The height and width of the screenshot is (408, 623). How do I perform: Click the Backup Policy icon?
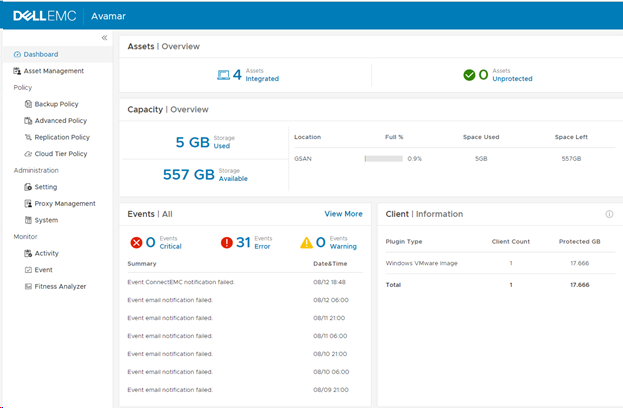point(27,104)
